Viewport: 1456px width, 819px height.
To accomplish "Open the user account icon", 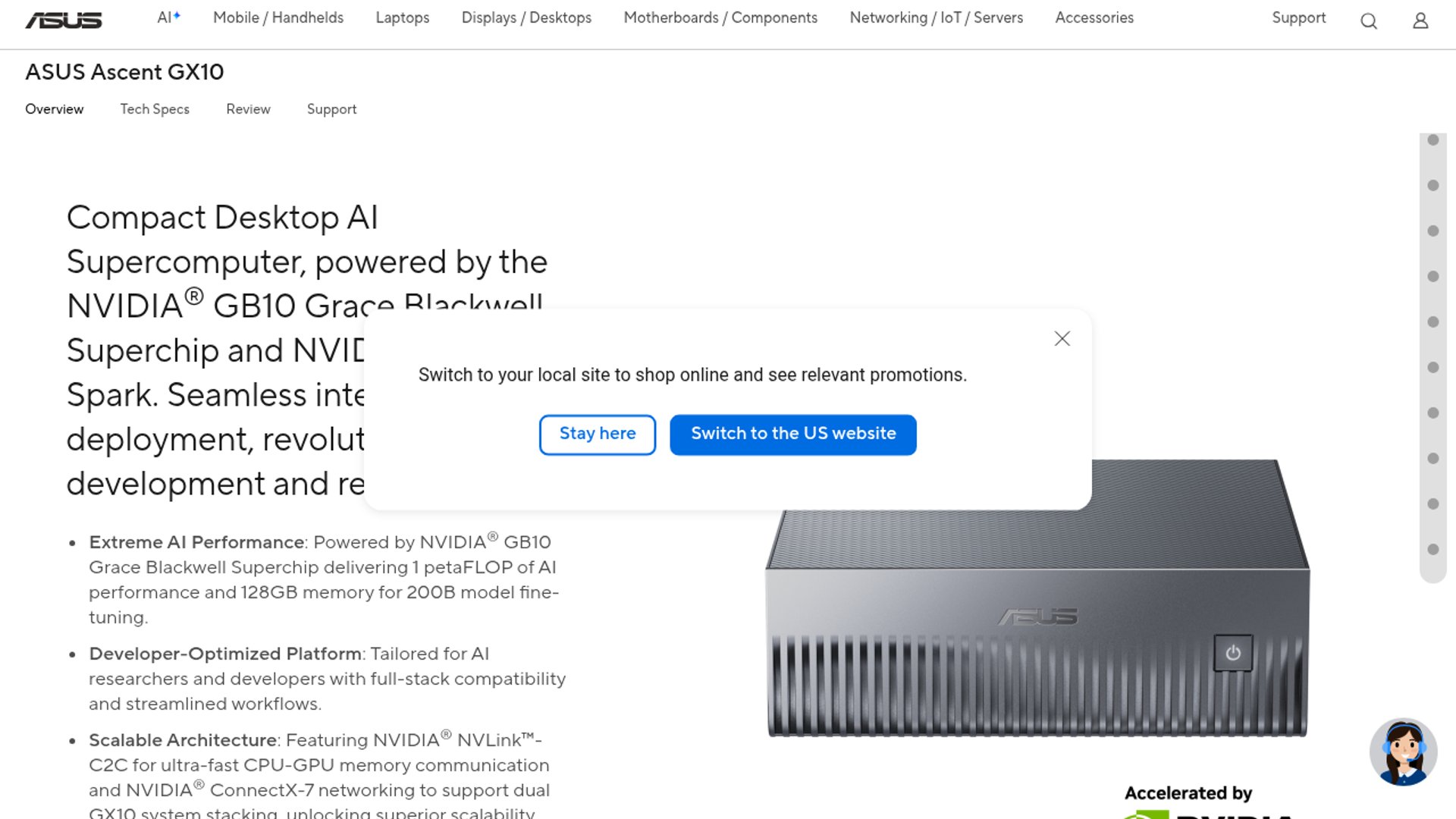I will click(1420, 21).
